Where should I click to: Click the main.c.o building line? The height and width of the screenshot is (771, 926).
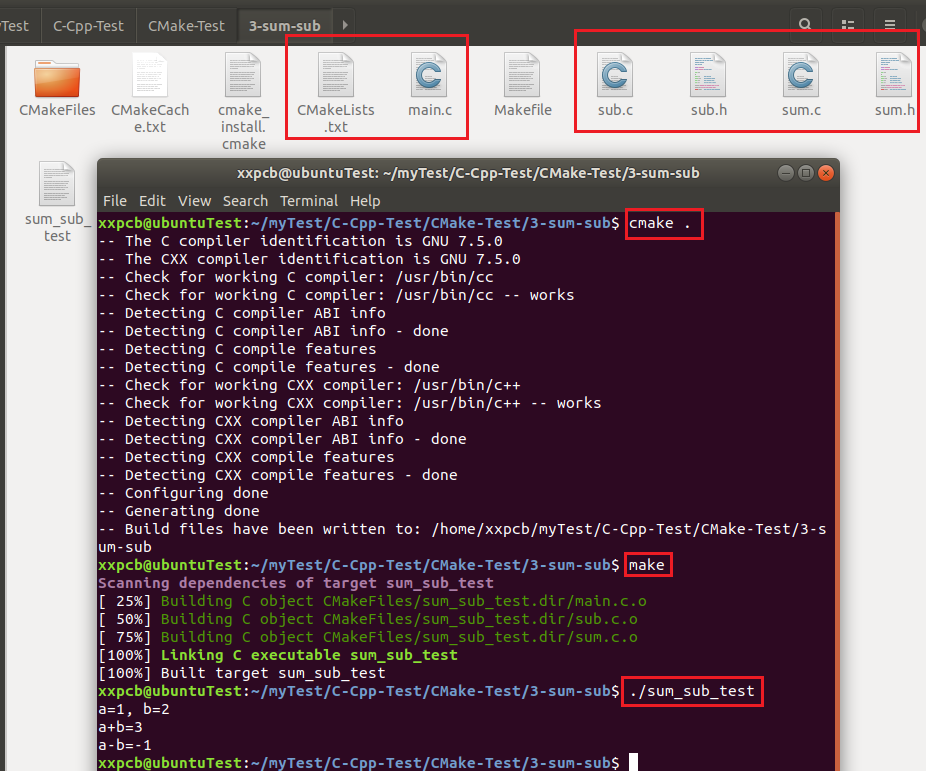pyautogui.click(x=373, y=601)
